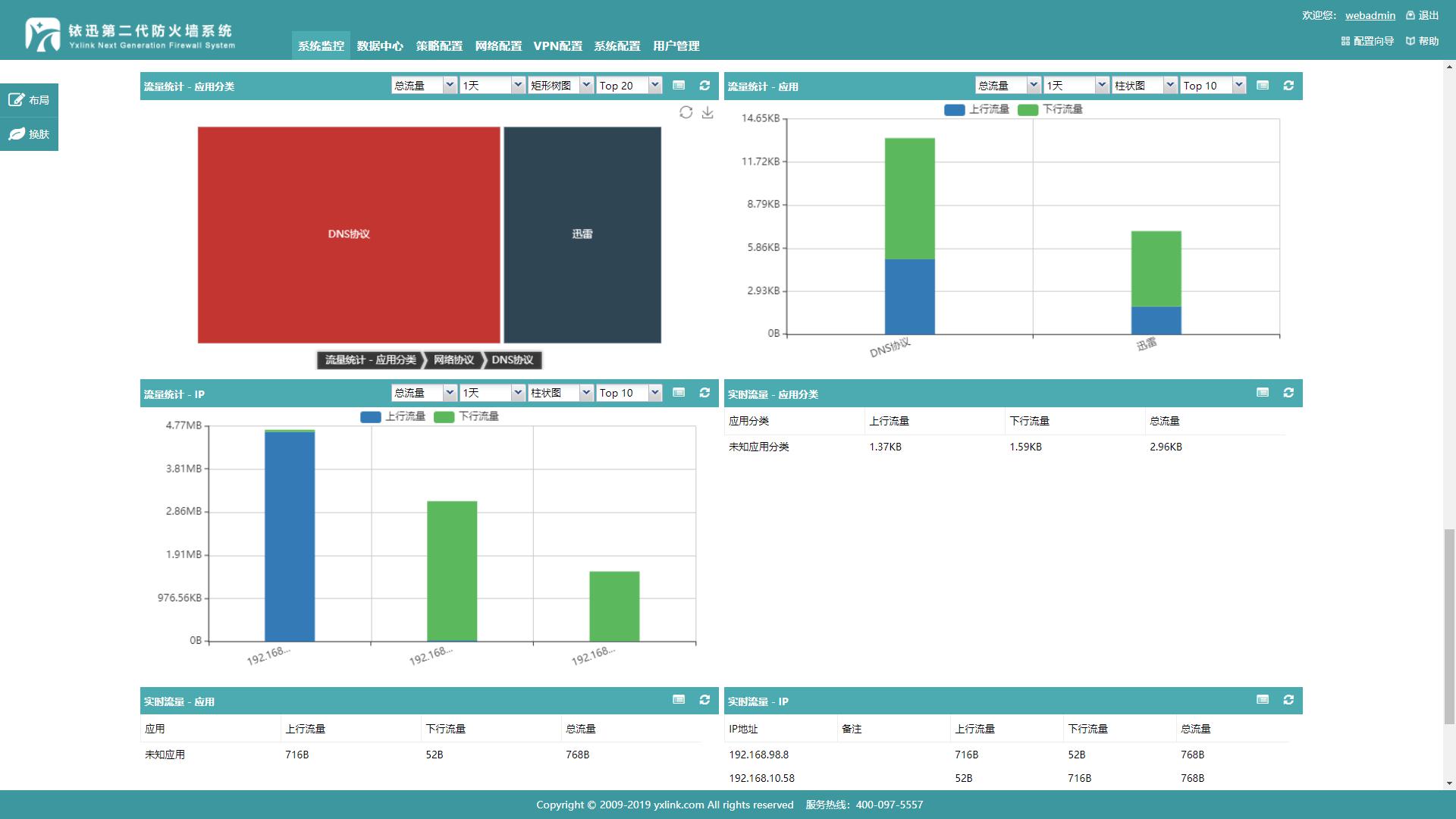Screen dimensions: 1456x819
Task: Toggle 下行流量 legend in 流量统计-应用 chart
Action: pyautogui.click(x=1050, y=109)
